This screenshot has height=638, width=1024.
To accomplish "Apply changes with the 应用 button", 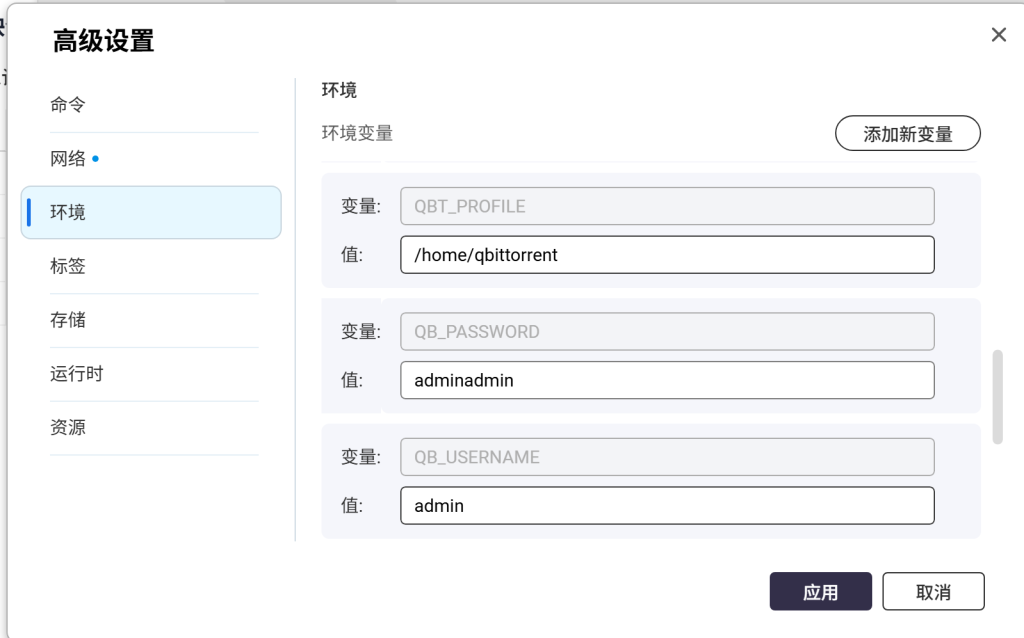I will 820,592.
